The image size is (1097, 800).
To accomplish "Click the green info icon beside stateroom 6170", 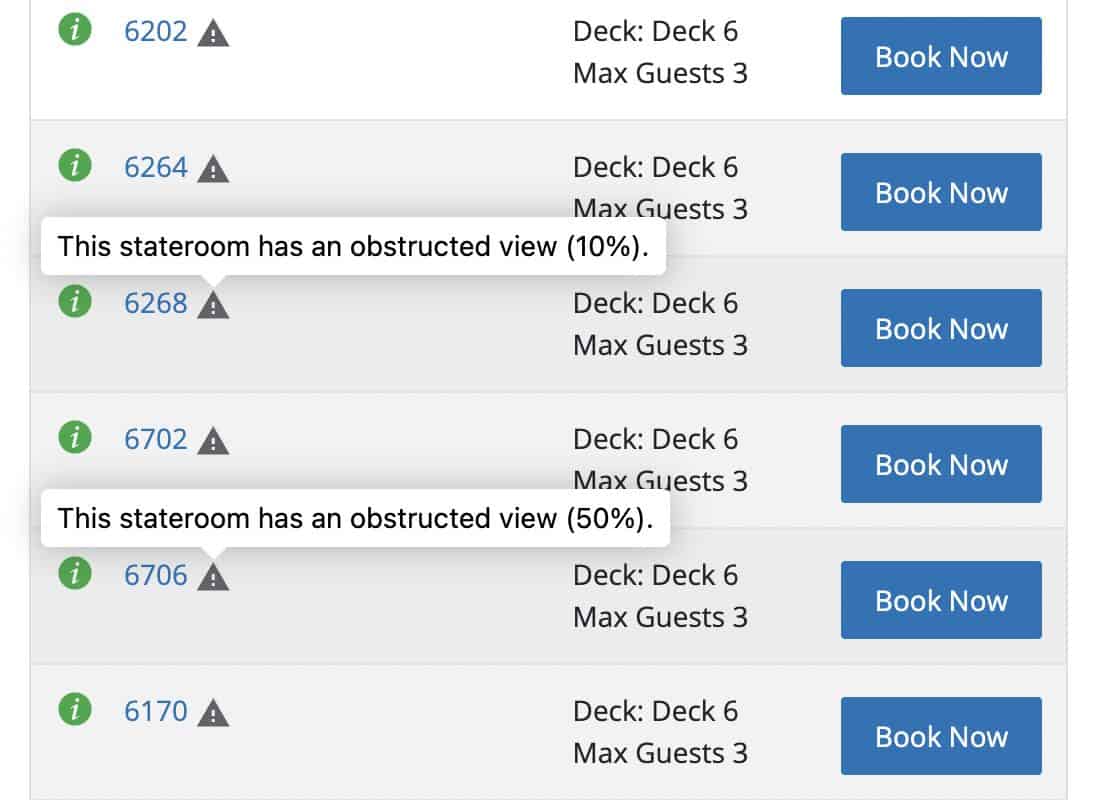I will pos(74,709).
